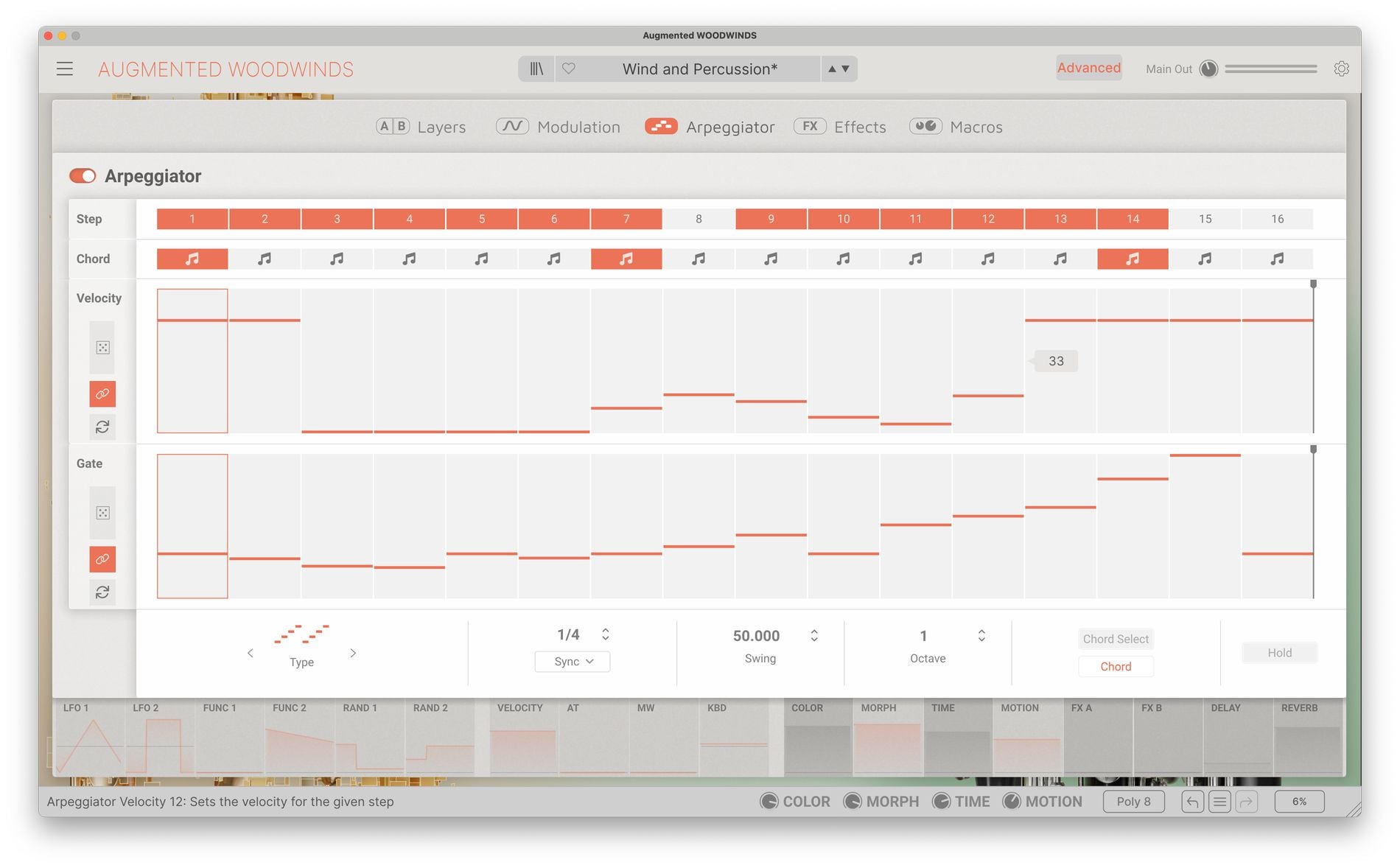Disable step 1 in the sequence

click(x=192, y=219)
